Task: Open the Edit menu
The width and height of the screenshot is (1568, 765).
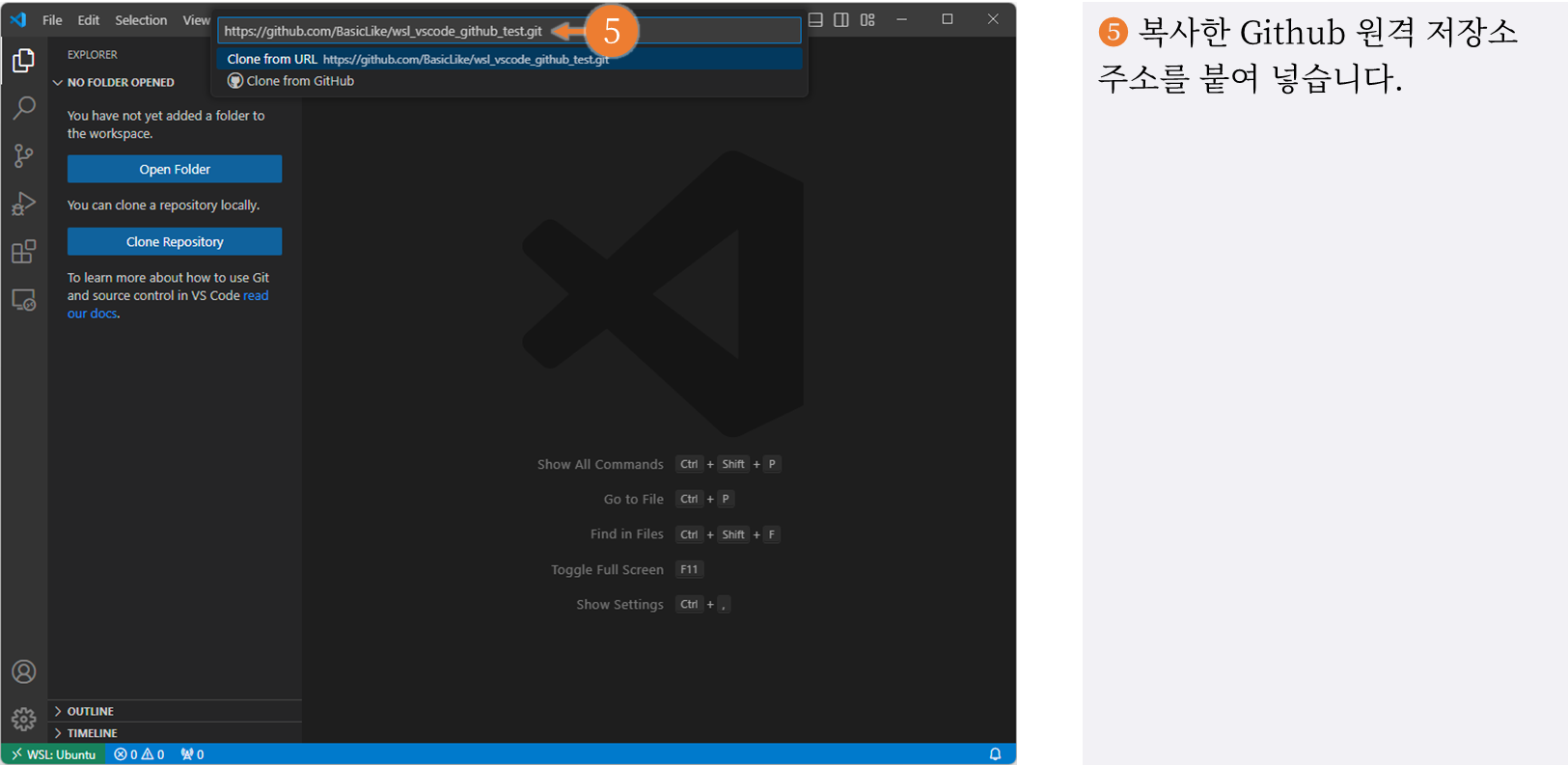Action: click(88, 20)
